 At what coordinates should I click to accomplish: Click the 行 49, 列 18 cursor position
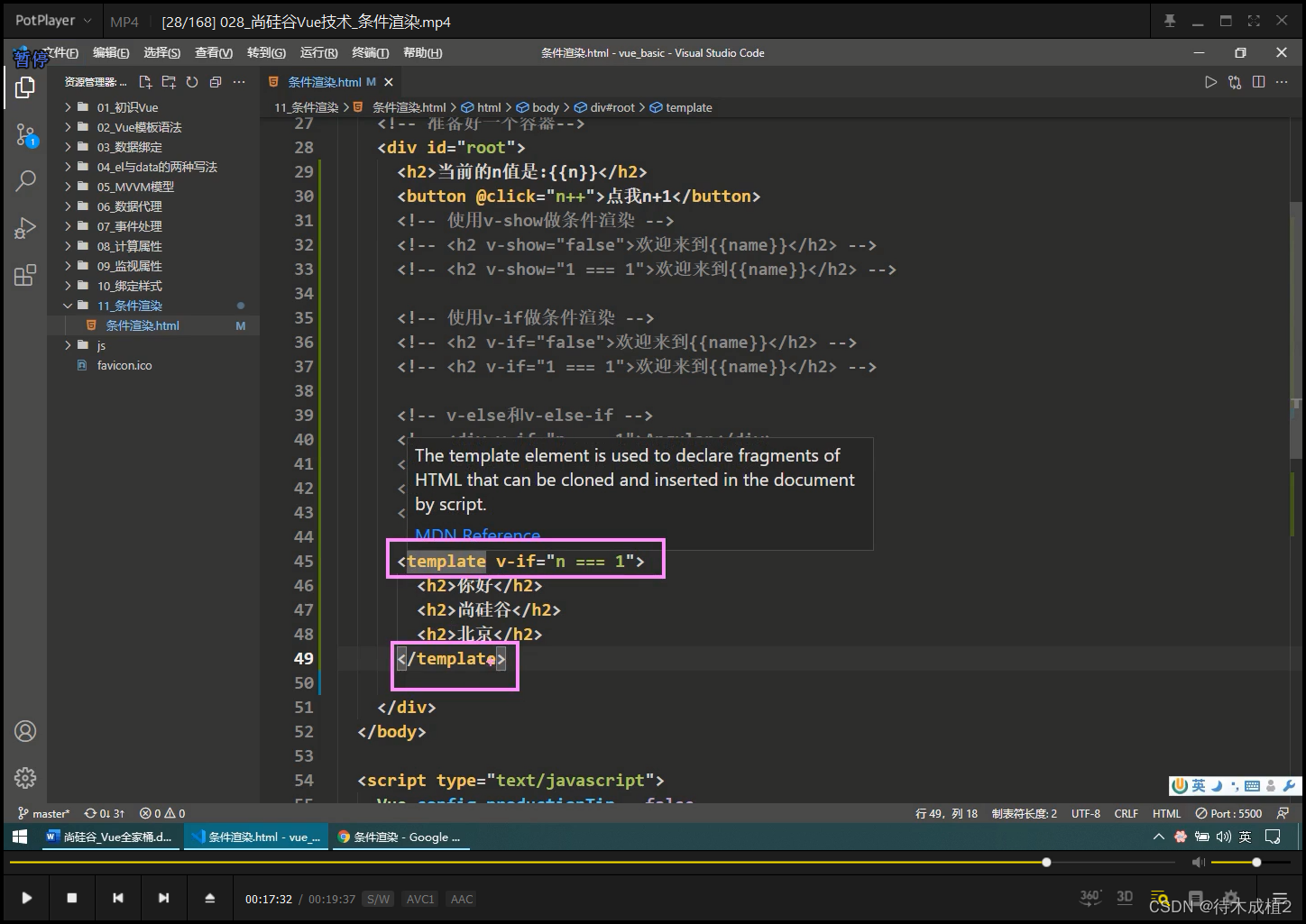pyautogui.click(x=946, y=813)
